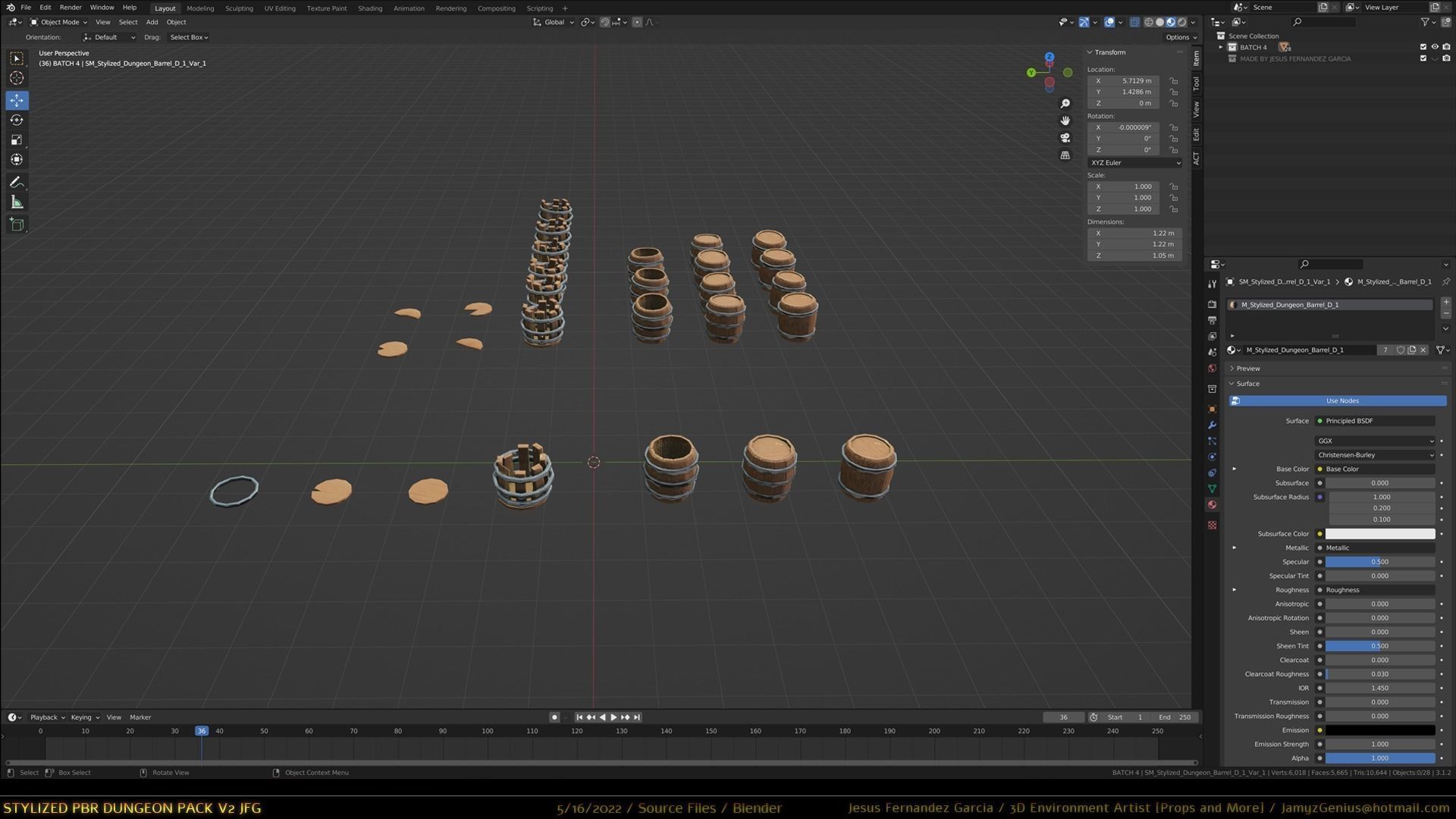
Task: Select the Transform tool
Action: [x=17, y=159]
